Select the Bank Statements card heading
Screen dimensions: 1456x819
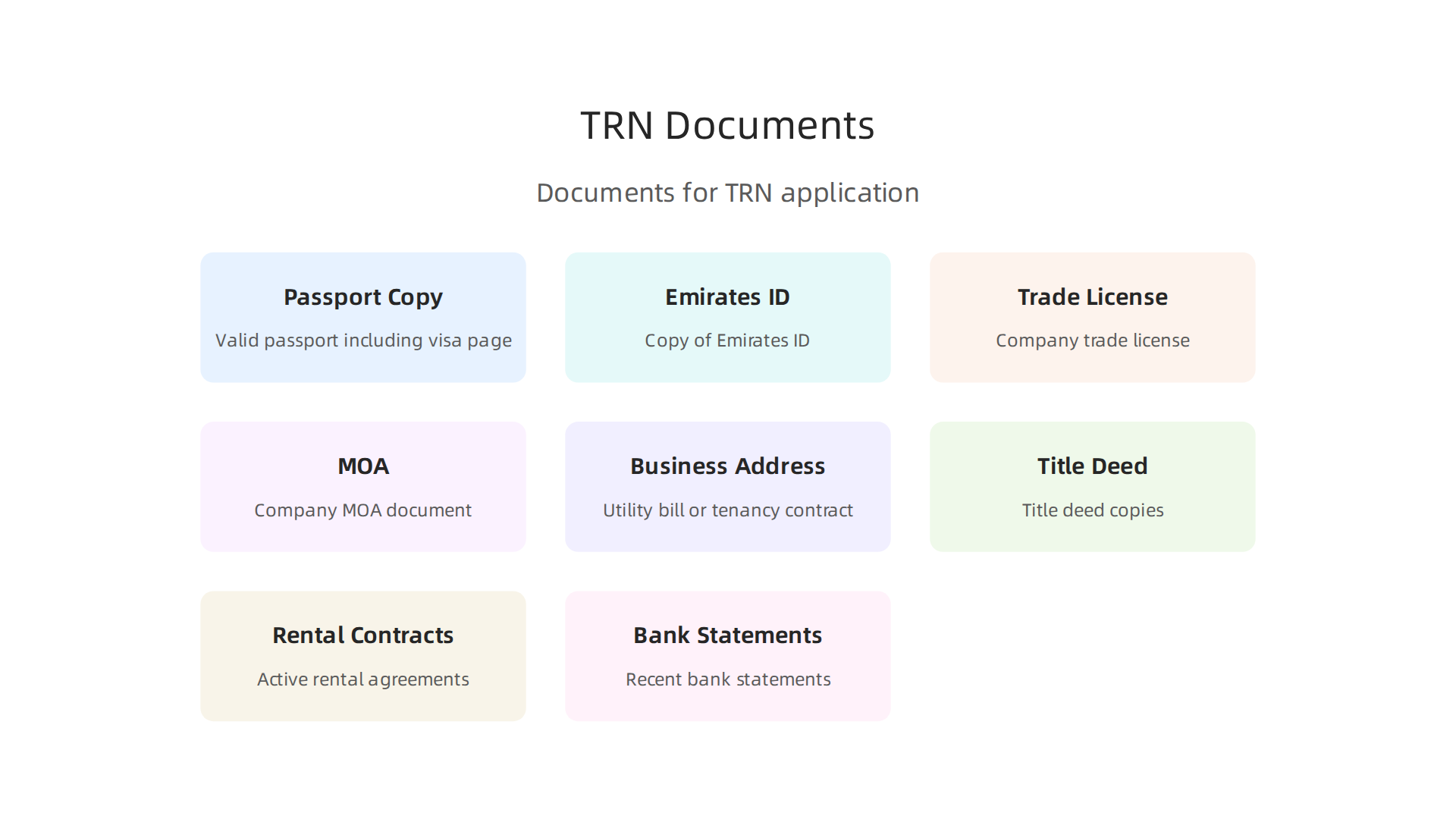[x=727, y=635]
